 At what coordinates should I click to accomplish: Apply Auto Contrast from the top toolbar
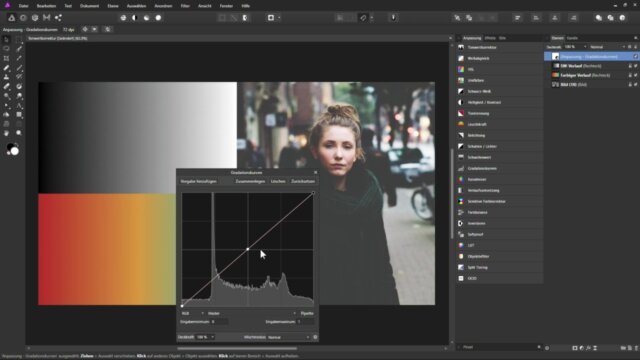tap(135, 18)
